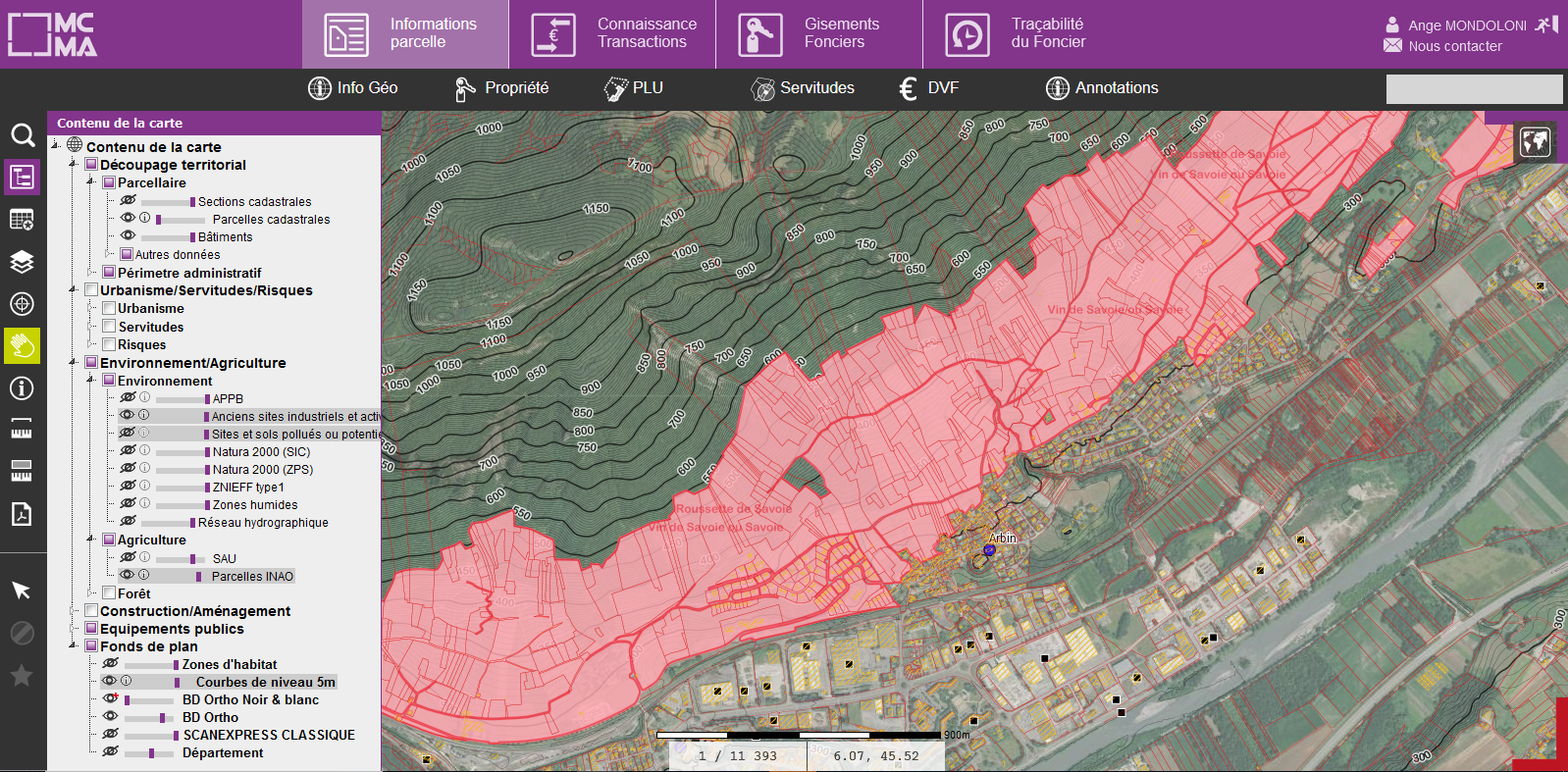Select the arrow pointer tool
Viewport: 1568px width, 772px height.
coord(22,591)
